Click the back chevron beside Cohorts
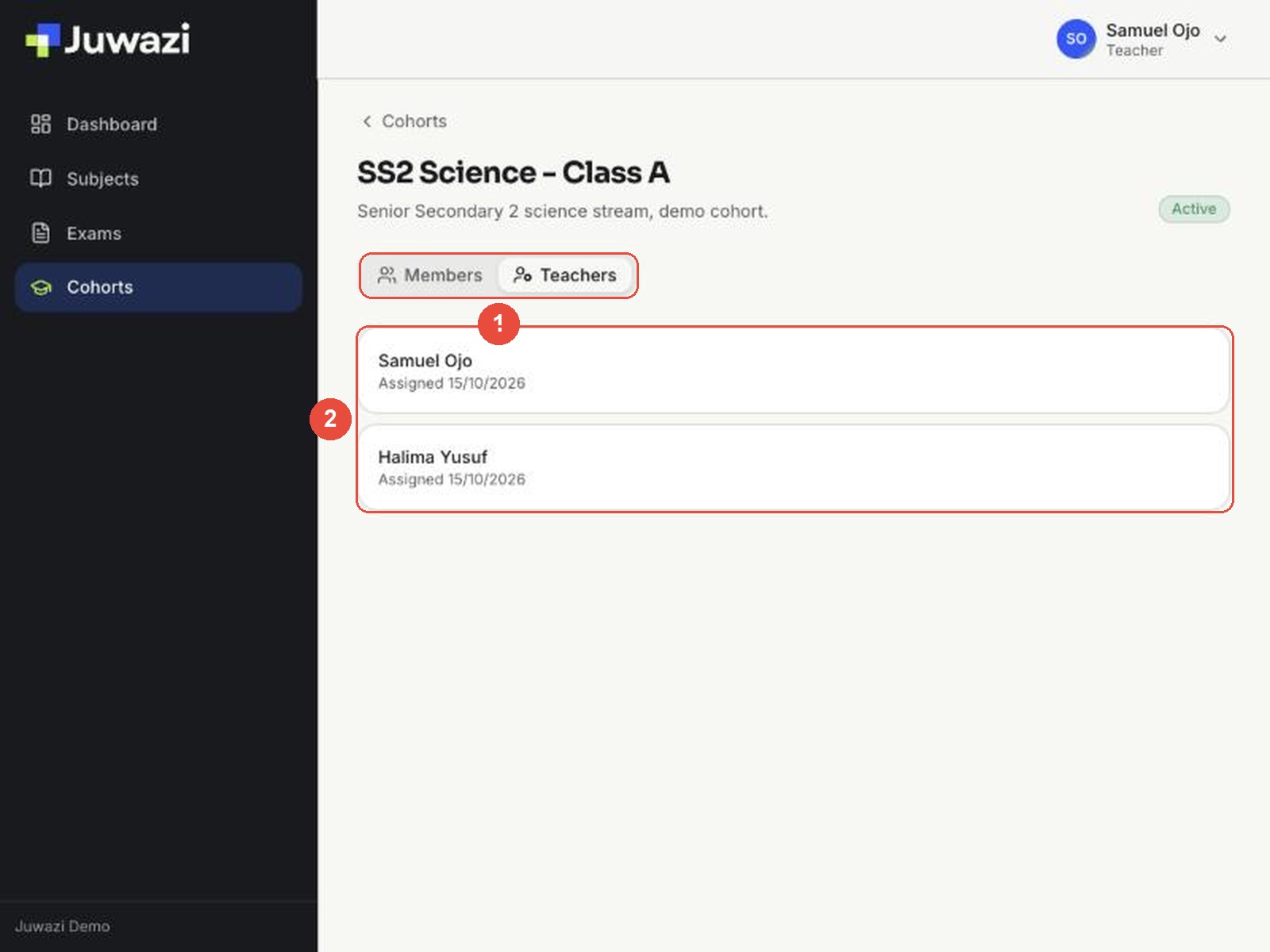1270x952 pixels. 367,121
